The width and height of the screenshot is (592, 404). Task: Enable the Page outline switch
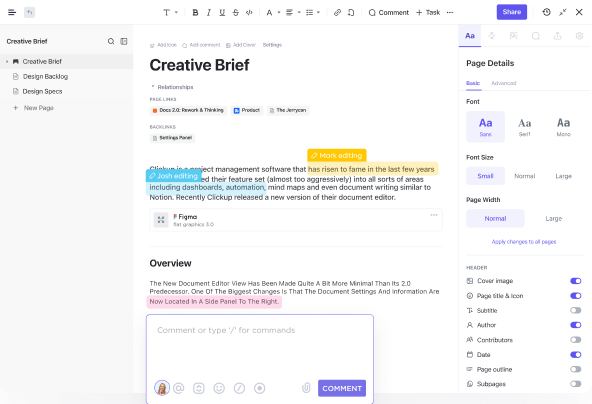tap(575, 369)
